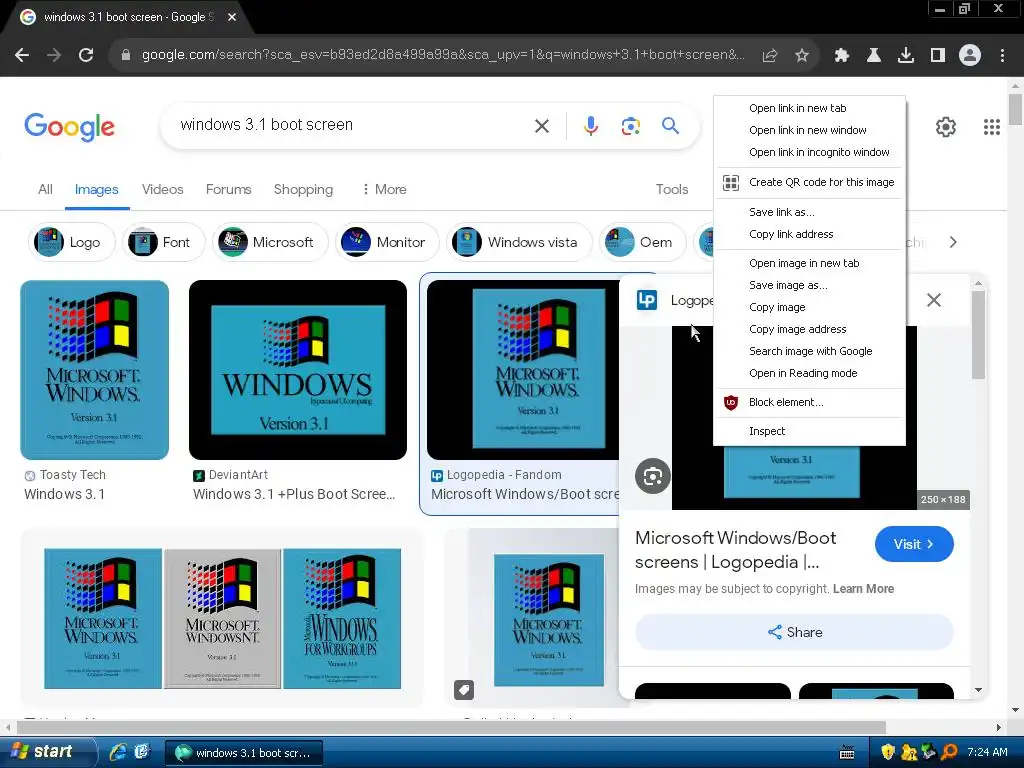
Task: Open the security shield tray icon
Action: pos(888,752)
